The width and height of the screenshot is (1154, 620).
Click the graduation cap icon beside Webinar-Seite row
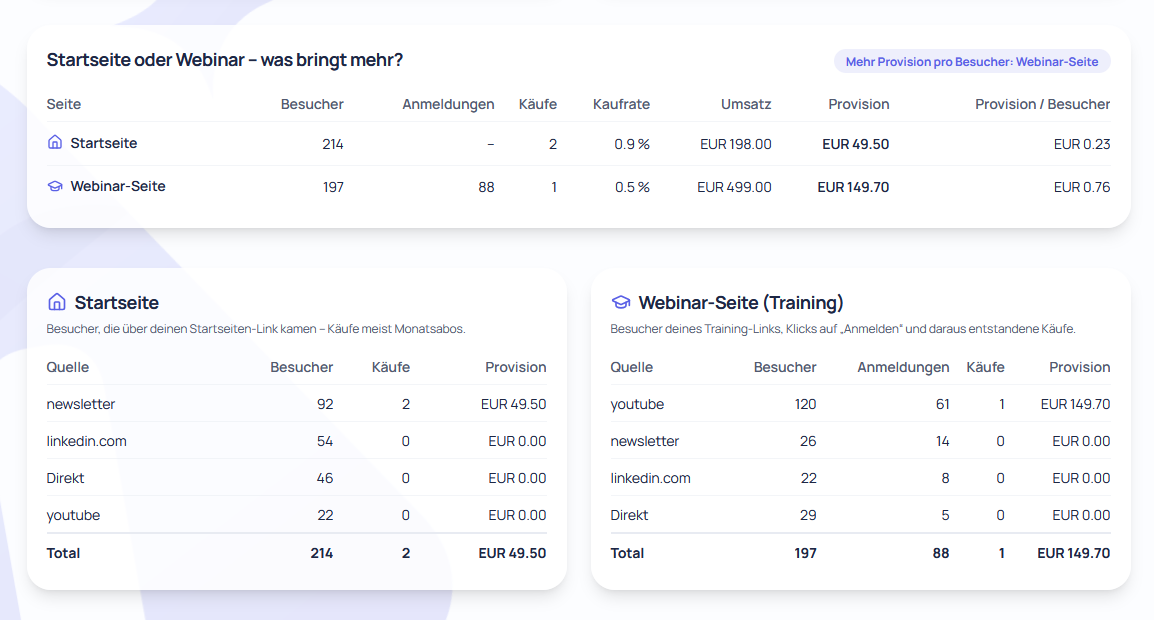[x=55, y=186]
